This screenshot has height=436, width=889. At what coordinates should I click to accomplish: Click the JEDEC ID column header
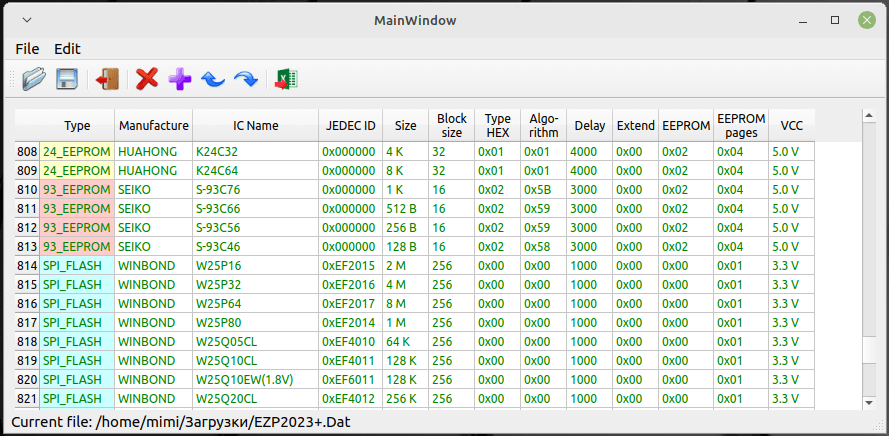(350, 126)
